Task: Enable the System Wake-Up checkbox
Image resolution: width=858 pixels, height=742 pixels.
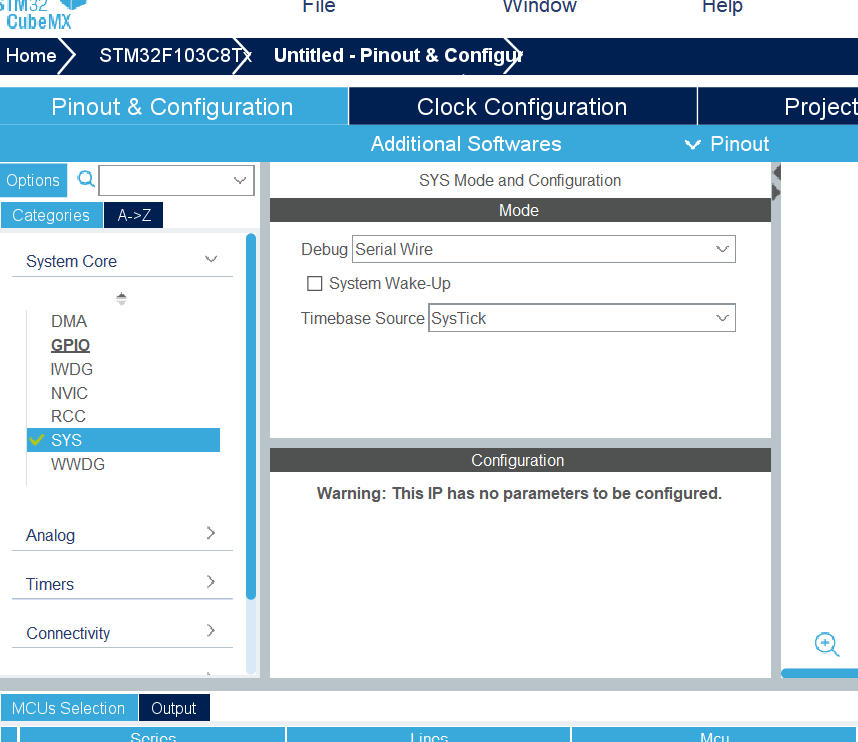Action: click(314, 283)
